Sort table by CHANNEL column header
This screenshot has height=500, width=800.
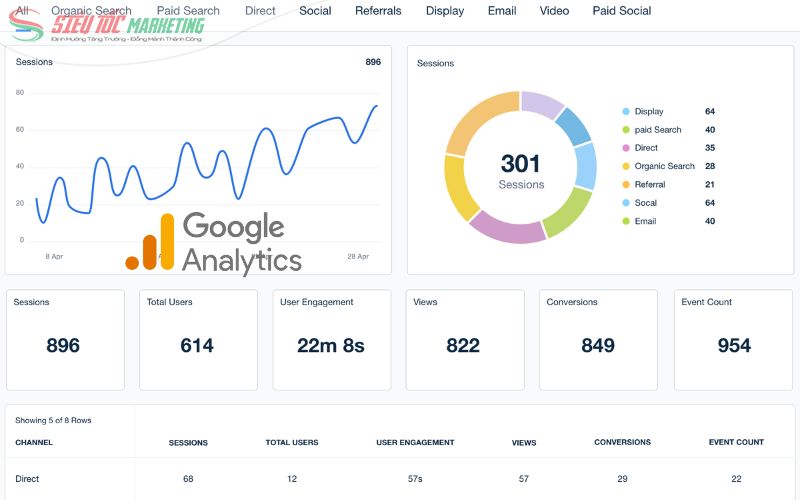[x=34, y=442]
